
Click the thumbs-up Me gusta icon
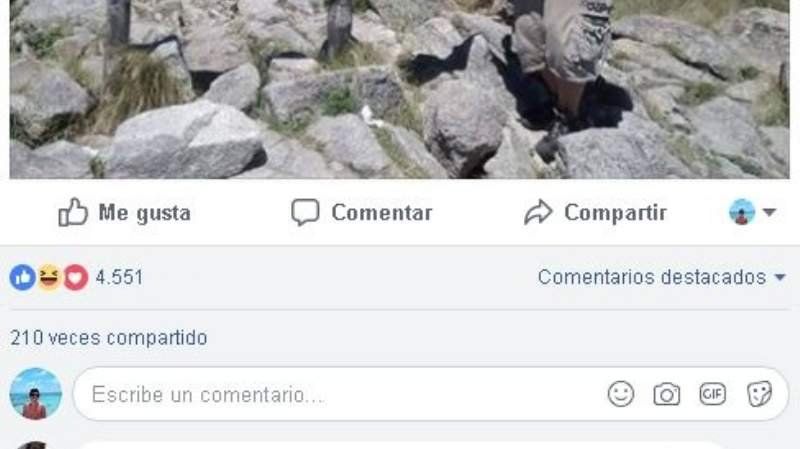72,212
